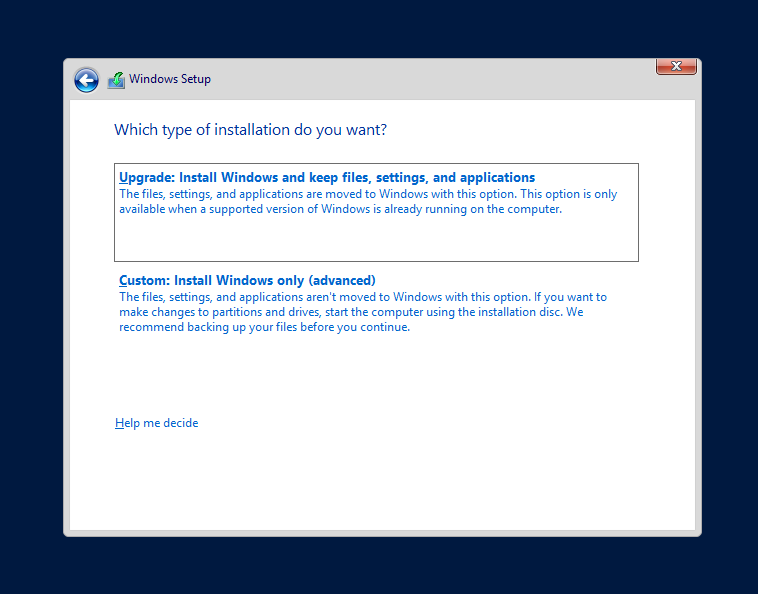Click the Upgrade option description text
Image resolution: width=758 pixels, height=594 pixels.
[x=367, y=202]
